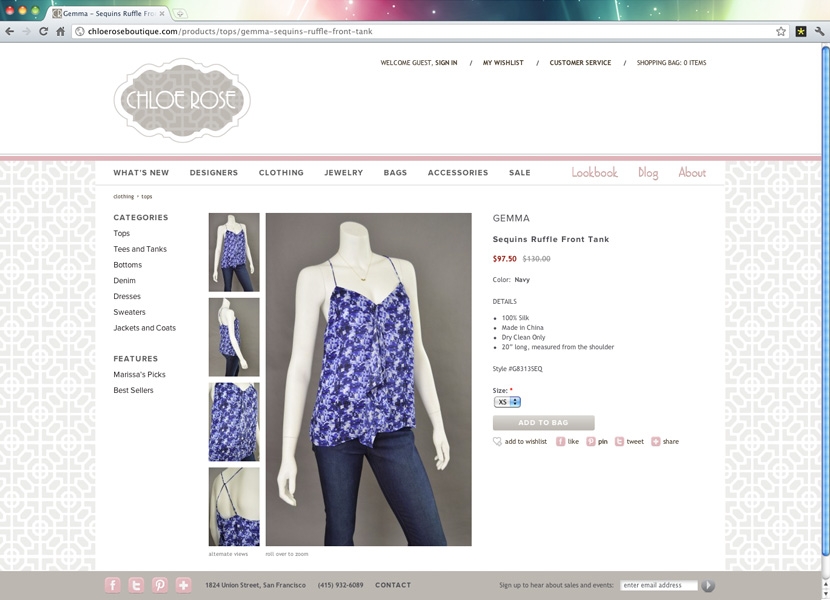Click the Sign In link

click(446, 62)
